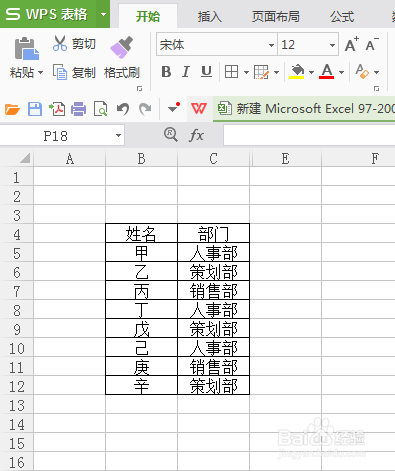The height and width of the screenshot is (471, 395).
Task: Expand the clear formatting dropdown arrow
Action: click(x=376, y=72)
